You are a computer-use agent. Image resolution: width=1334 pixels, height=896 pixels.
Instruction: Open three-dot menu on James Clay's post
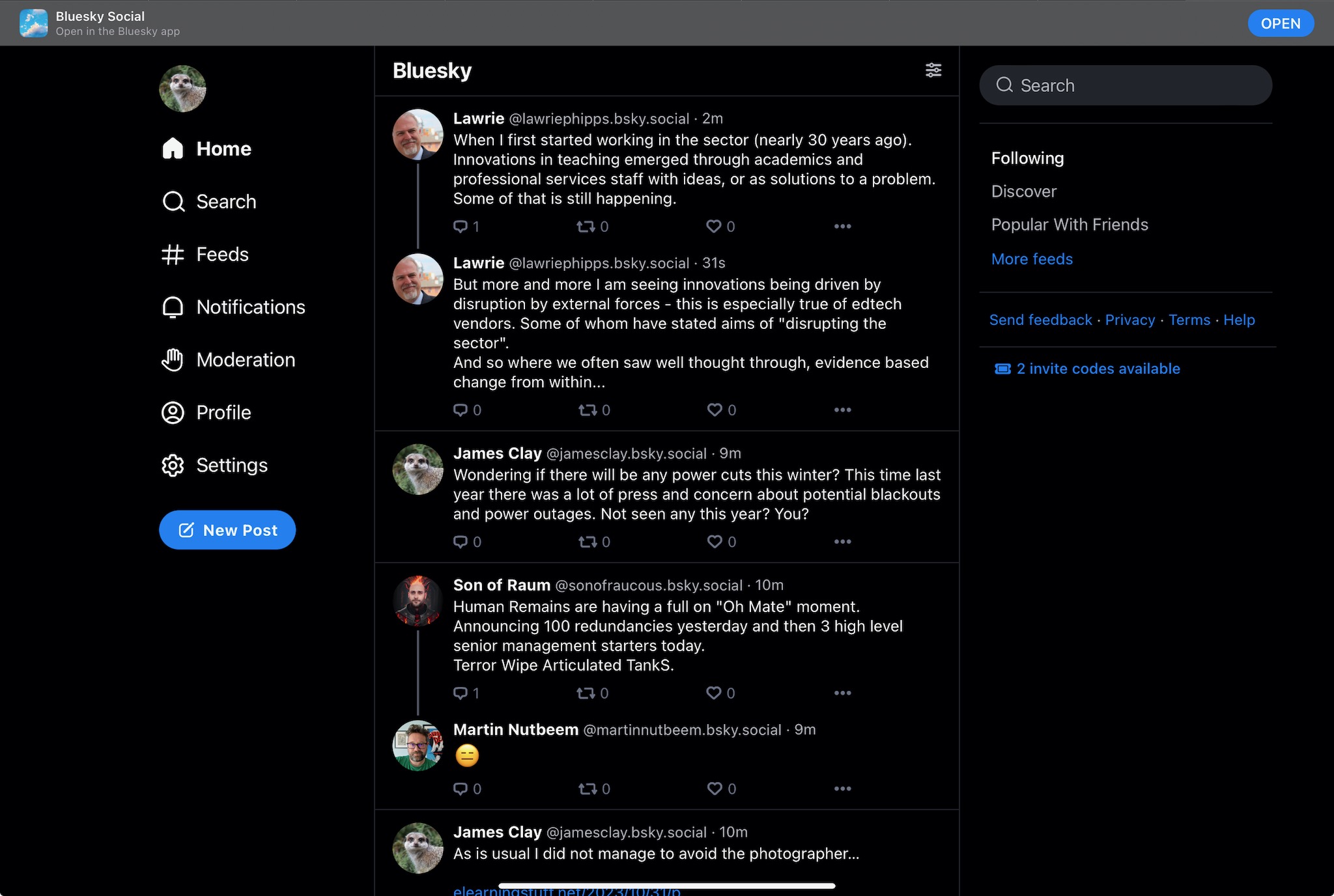(x=842, y=542)
